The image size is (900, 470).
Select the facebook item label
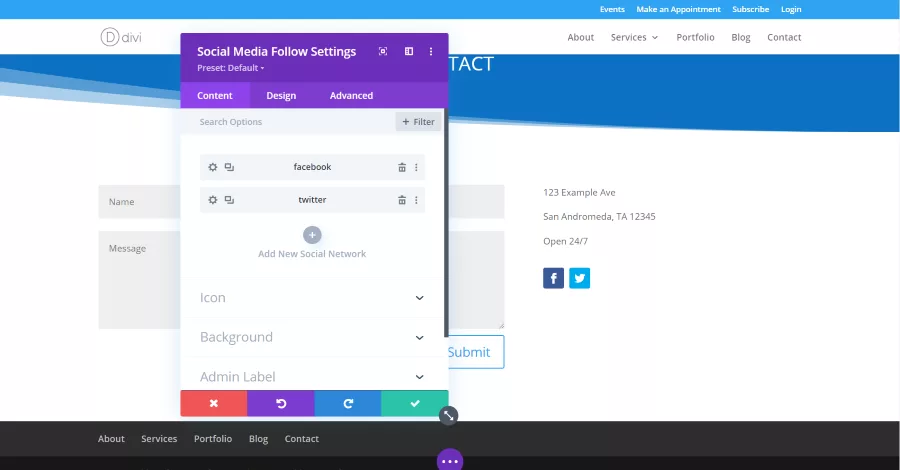click(312, 167)
